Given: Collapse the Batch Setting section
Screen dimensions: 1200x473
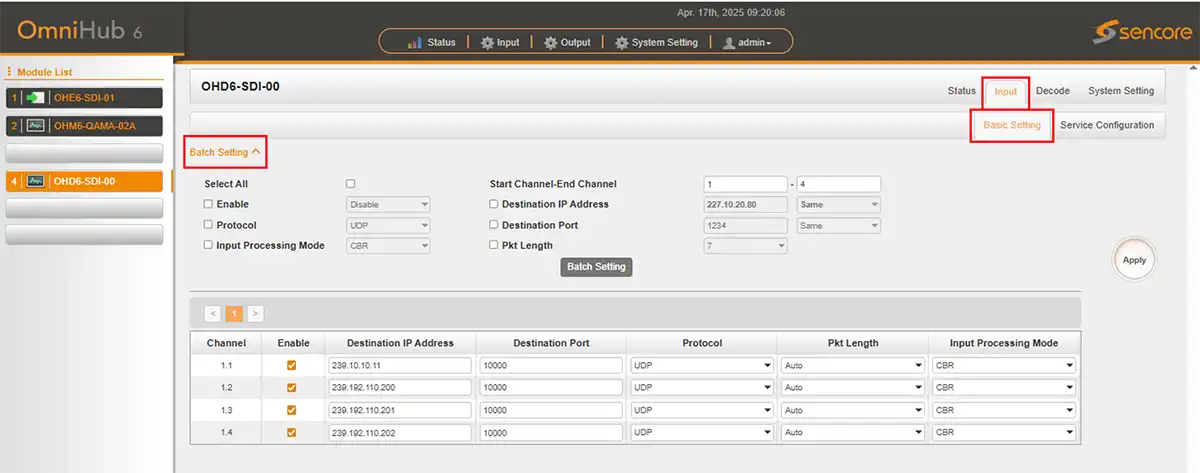Looking at the screenshot, I should (x=226, y=152).
